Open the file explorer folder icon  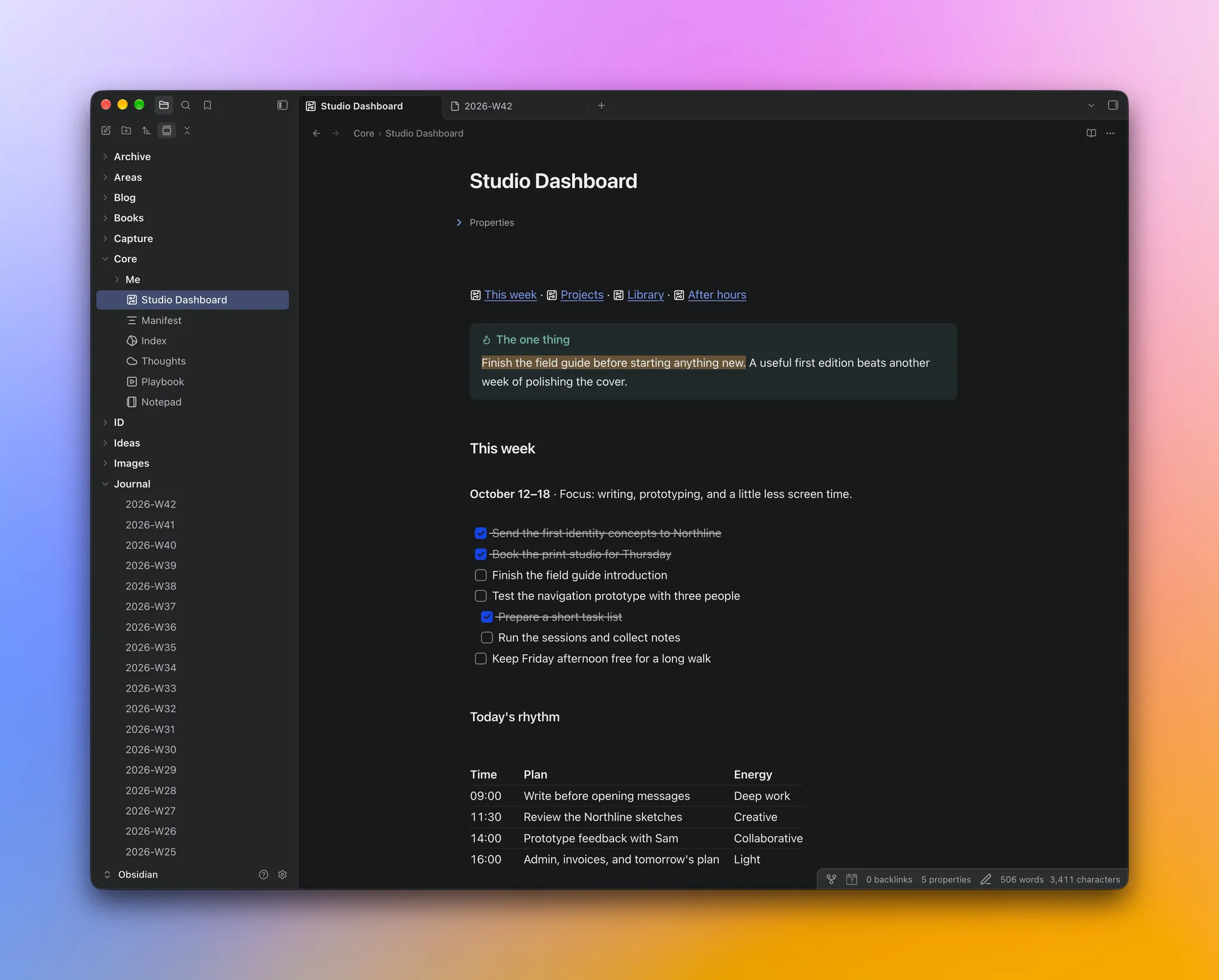click(x=164, y=105)
